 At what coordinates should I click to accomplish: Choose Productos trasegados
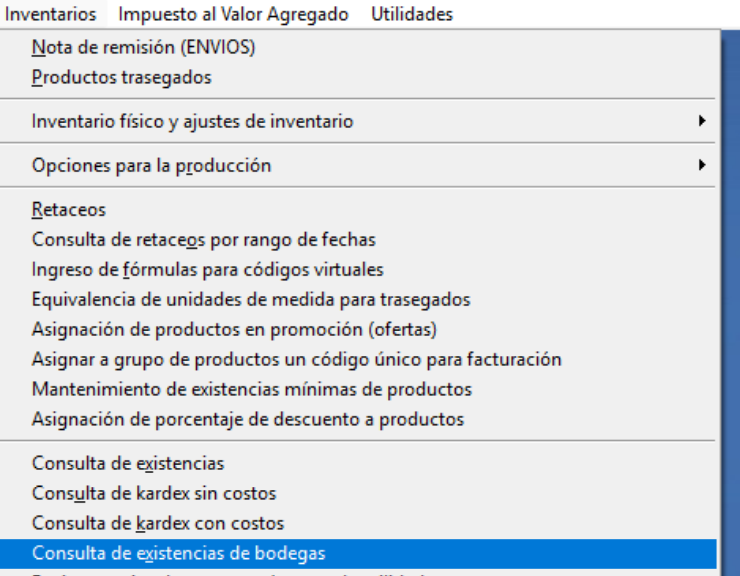(x=121, y=77)
